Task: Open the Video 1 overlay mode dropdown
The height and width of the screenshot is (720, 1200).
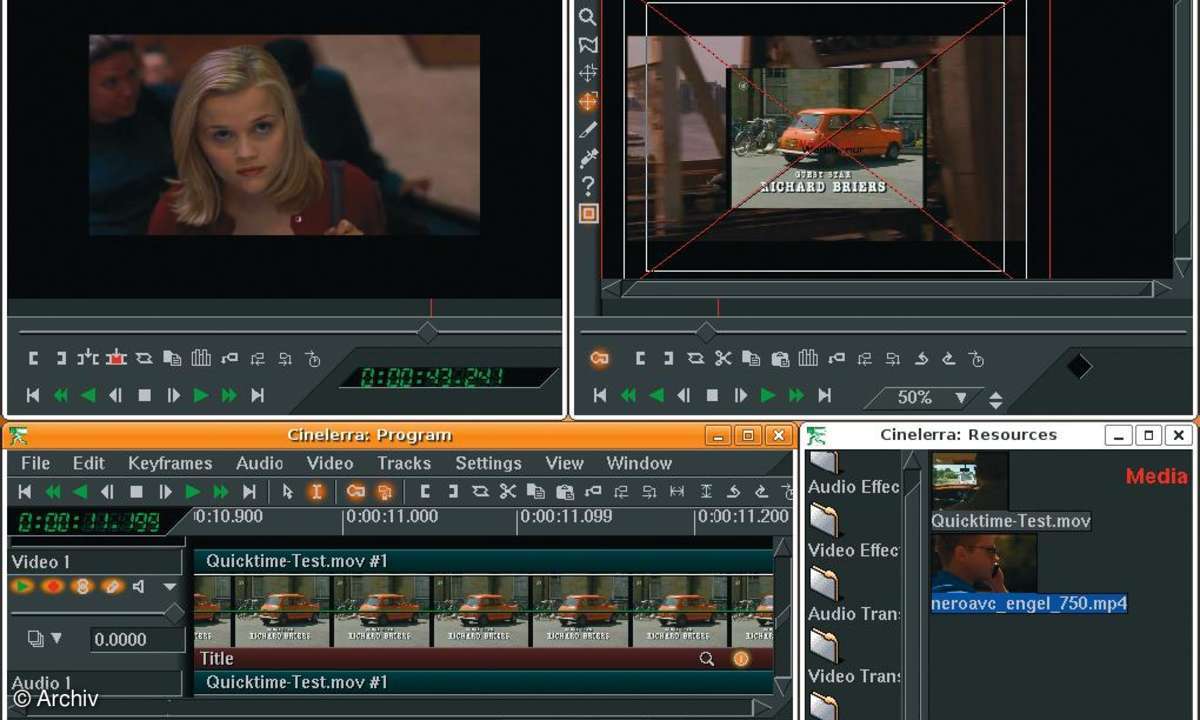Action: point(45,638)
